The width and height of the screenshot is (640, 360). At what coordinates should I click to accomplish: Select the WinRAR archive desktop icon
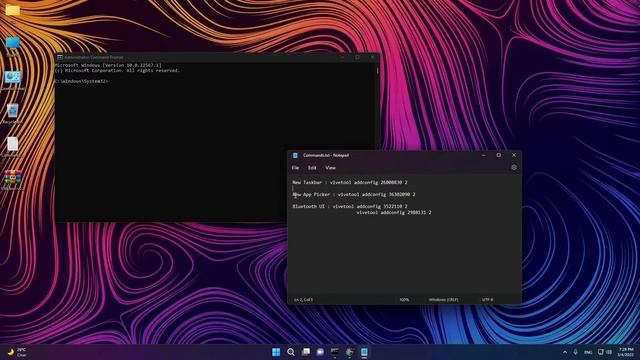[13, 178]
